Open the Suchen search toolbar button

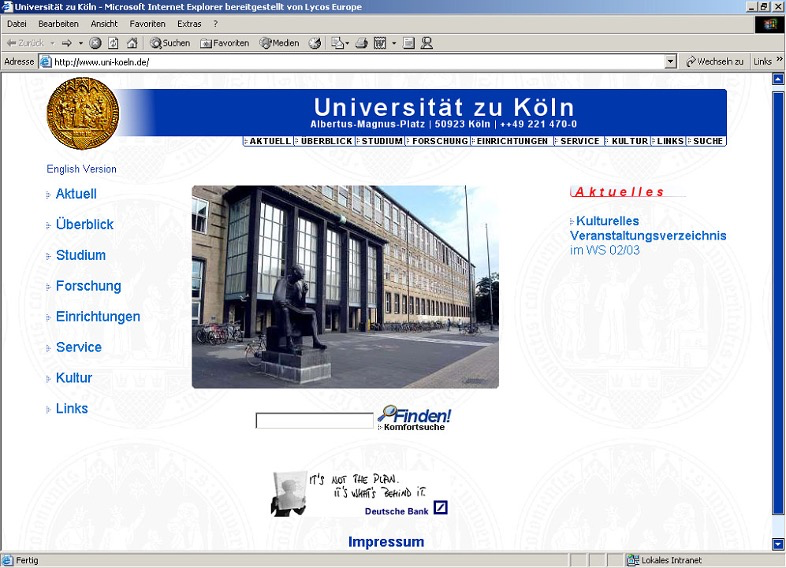pyautogui.click(x=170, y=43)
